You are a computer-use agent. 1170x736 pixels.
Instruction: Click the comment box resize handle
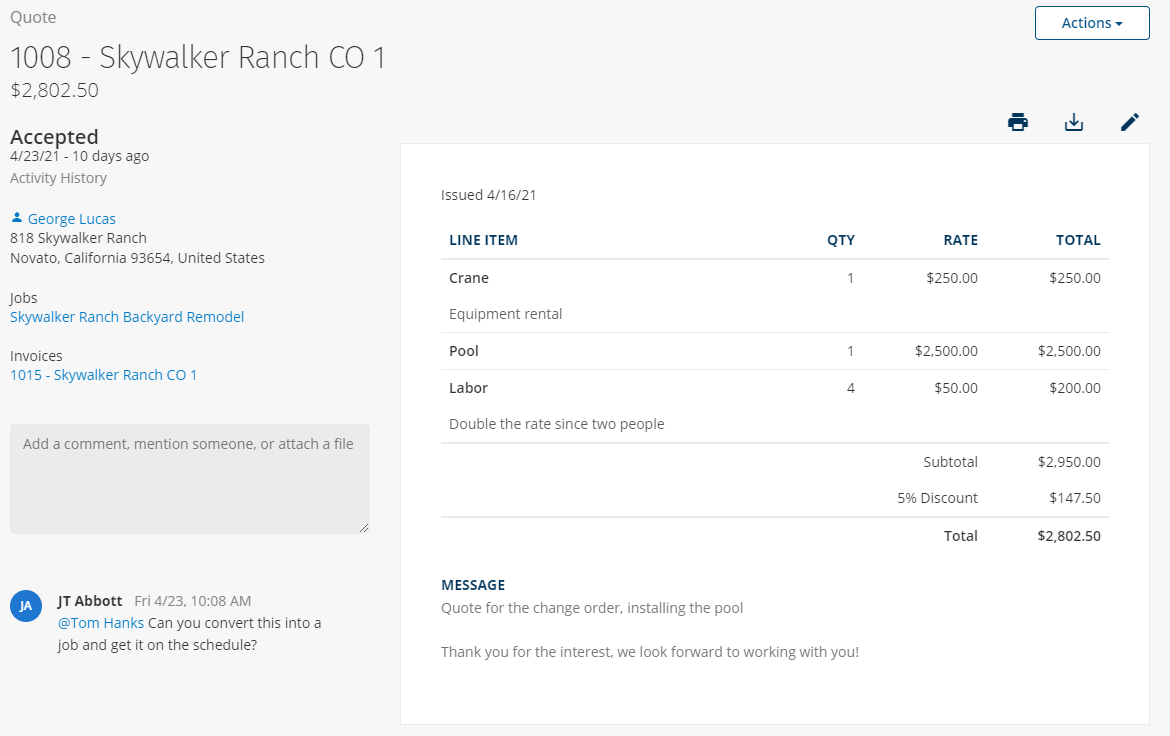(363, 527)
